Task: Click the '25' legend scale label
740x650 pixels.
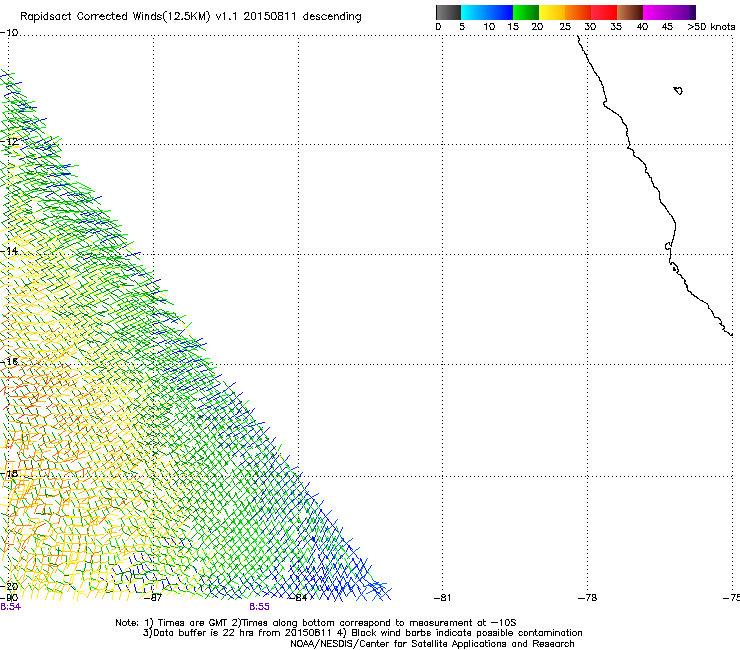Action: [565, 27]
